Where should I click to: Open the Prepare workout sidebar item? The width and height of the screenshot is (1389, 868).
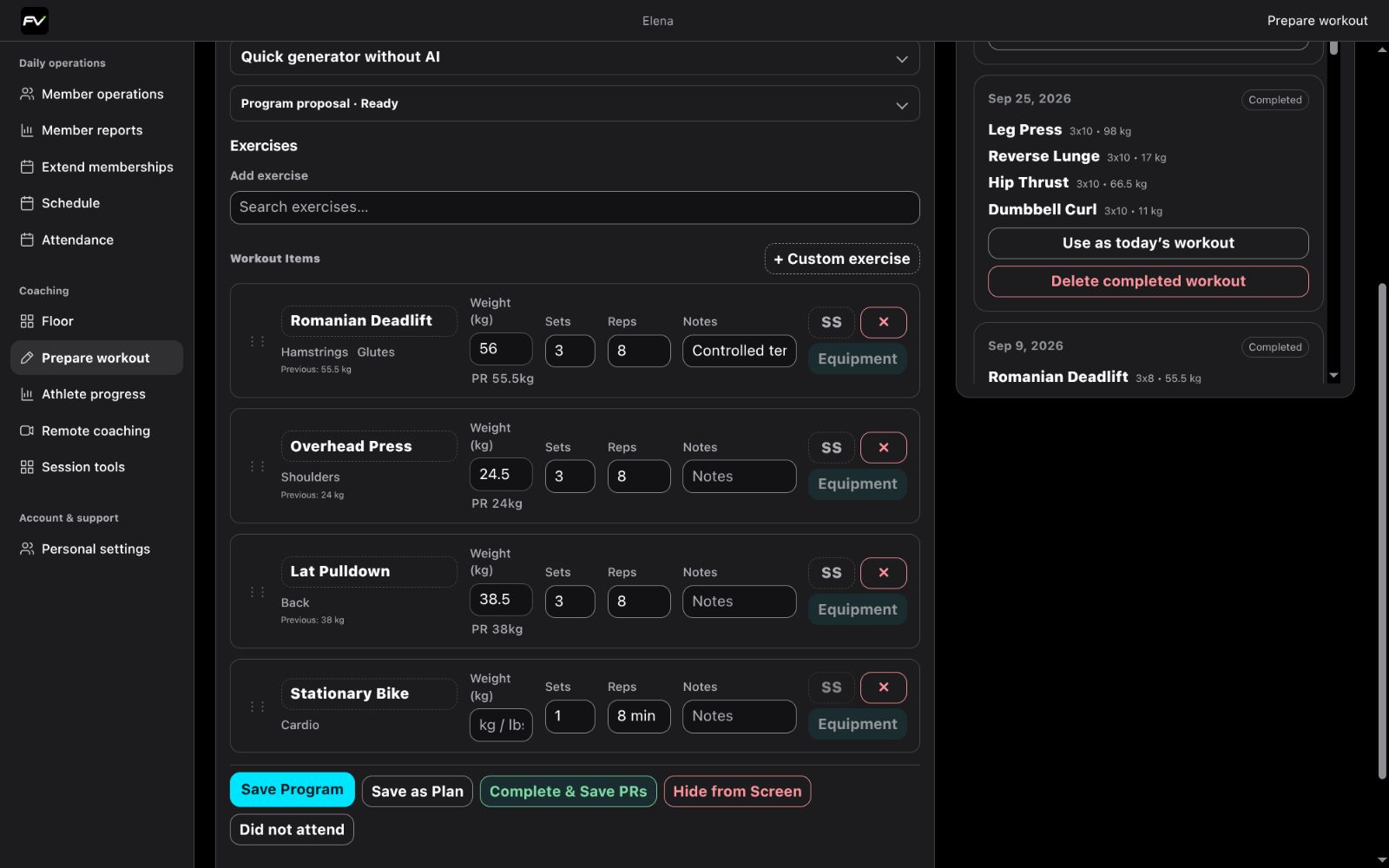(96, 358)
